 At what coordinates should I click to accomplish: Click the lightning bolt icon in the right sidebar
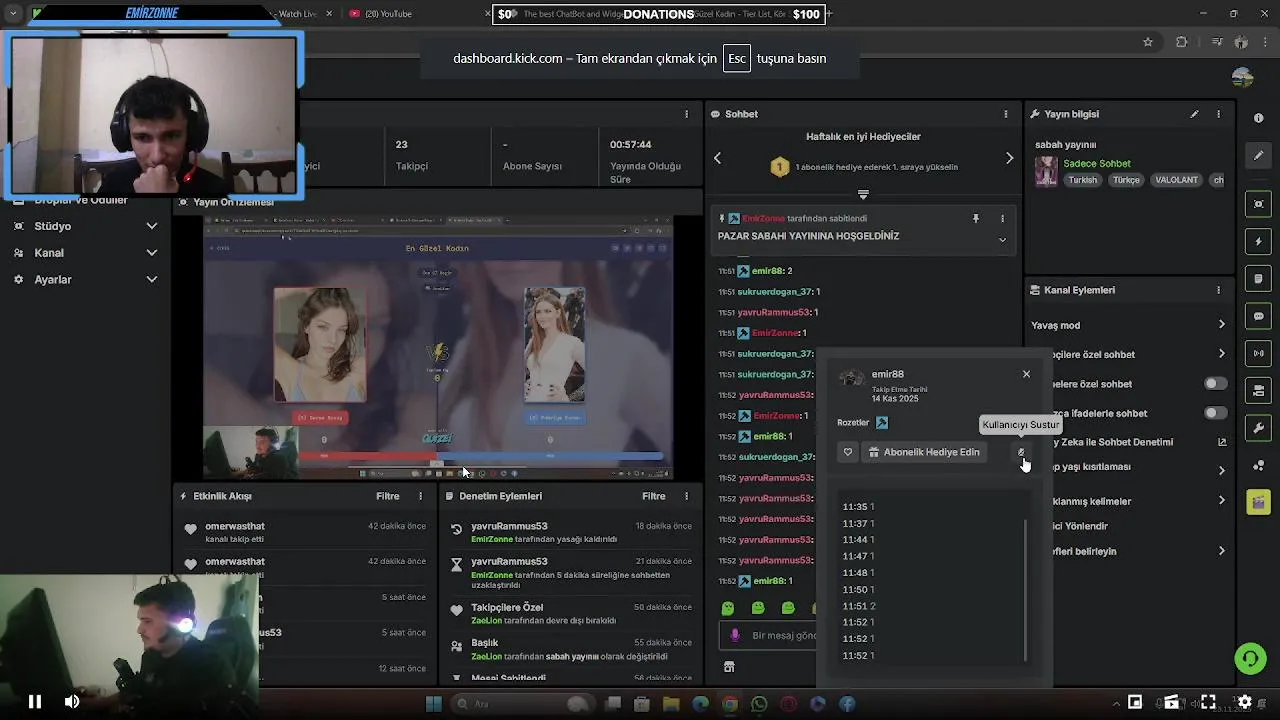click(1258, 241)
